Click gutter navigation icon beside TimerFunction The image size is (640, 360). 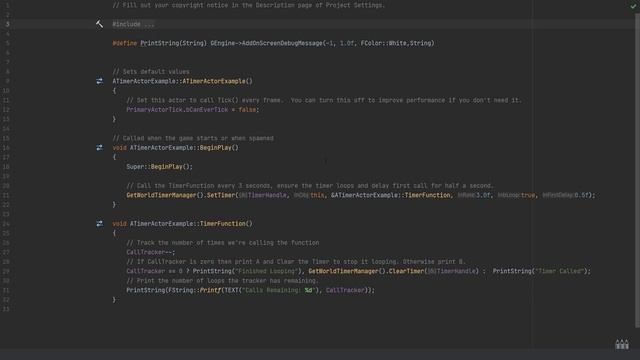[x=100, y=224]
